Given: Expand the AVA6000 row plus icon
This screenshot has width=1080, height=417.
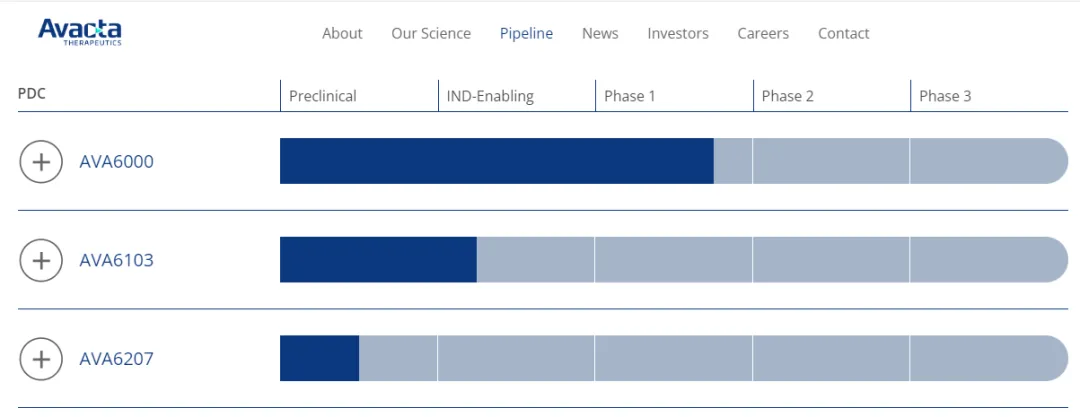Looking at the screenshot, I should [41, 162].
